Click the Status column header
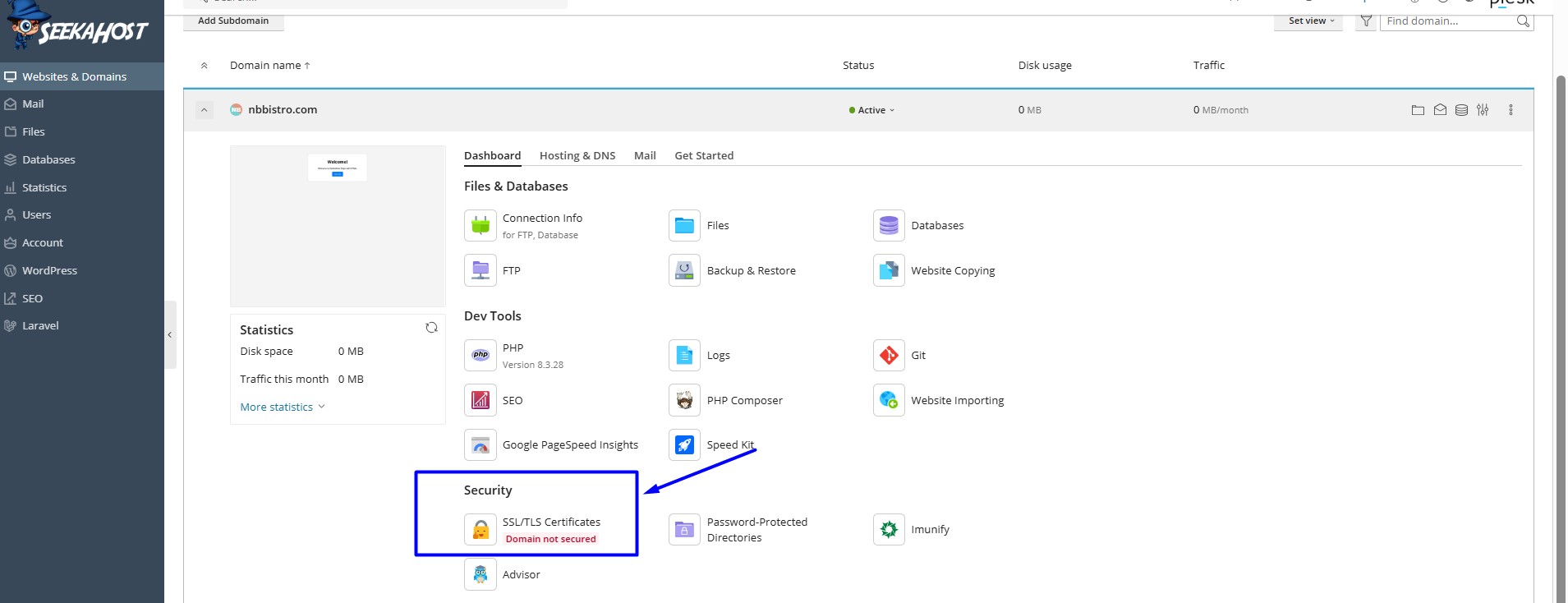Viewport: 1568px width, 603px height. click(858, 66)
